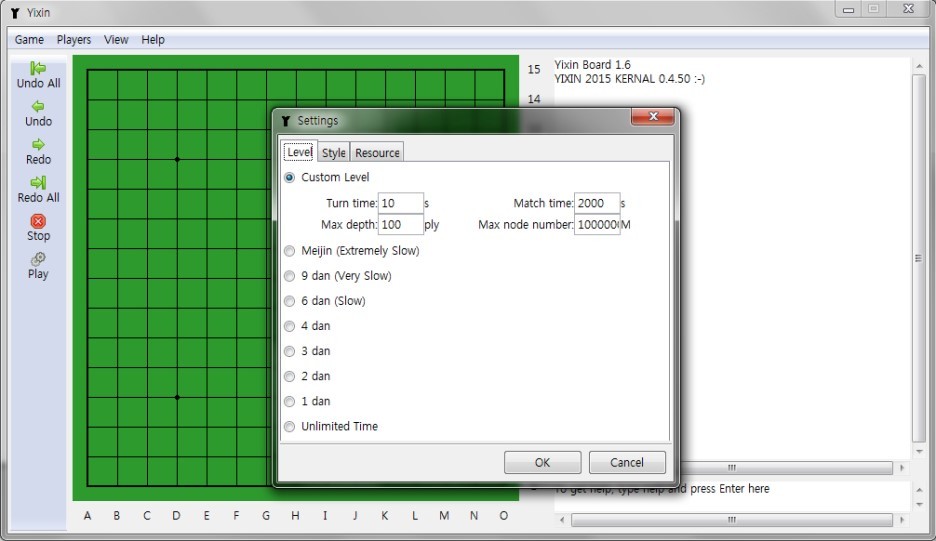This screenshot has height=541, width=936.
Task: Click the Redo All icon
Action: (38, 183)
